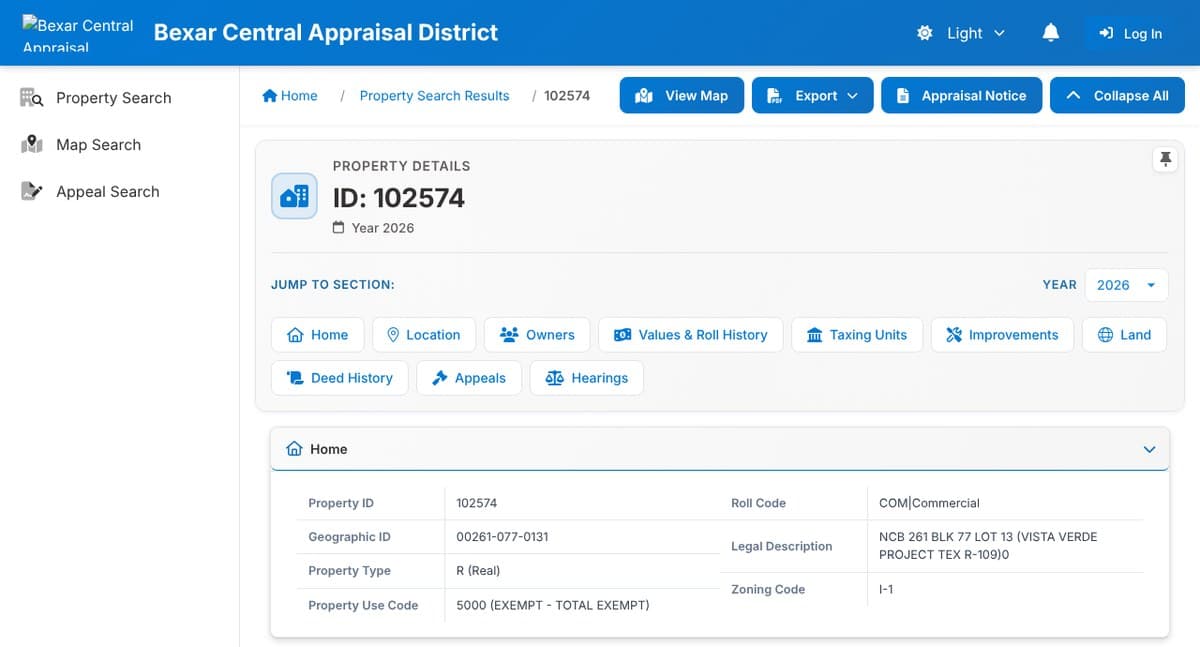
Task: Click the NCB 261 BLK 77 legal description
Action: 988,546
